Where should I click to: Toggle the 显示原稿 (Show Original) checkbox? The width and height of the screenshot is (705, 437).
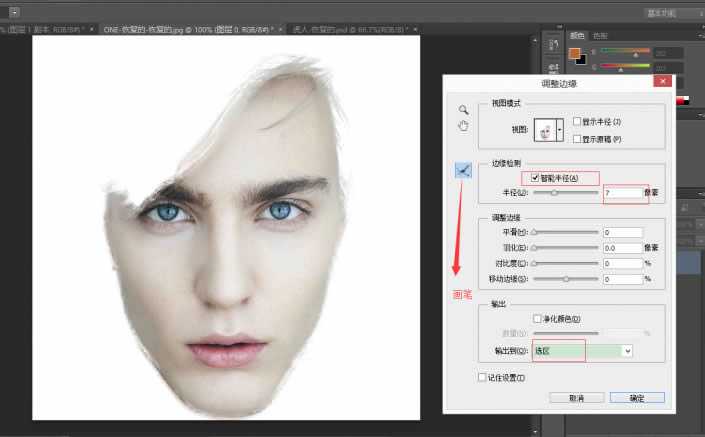click(x=578, y=138)
